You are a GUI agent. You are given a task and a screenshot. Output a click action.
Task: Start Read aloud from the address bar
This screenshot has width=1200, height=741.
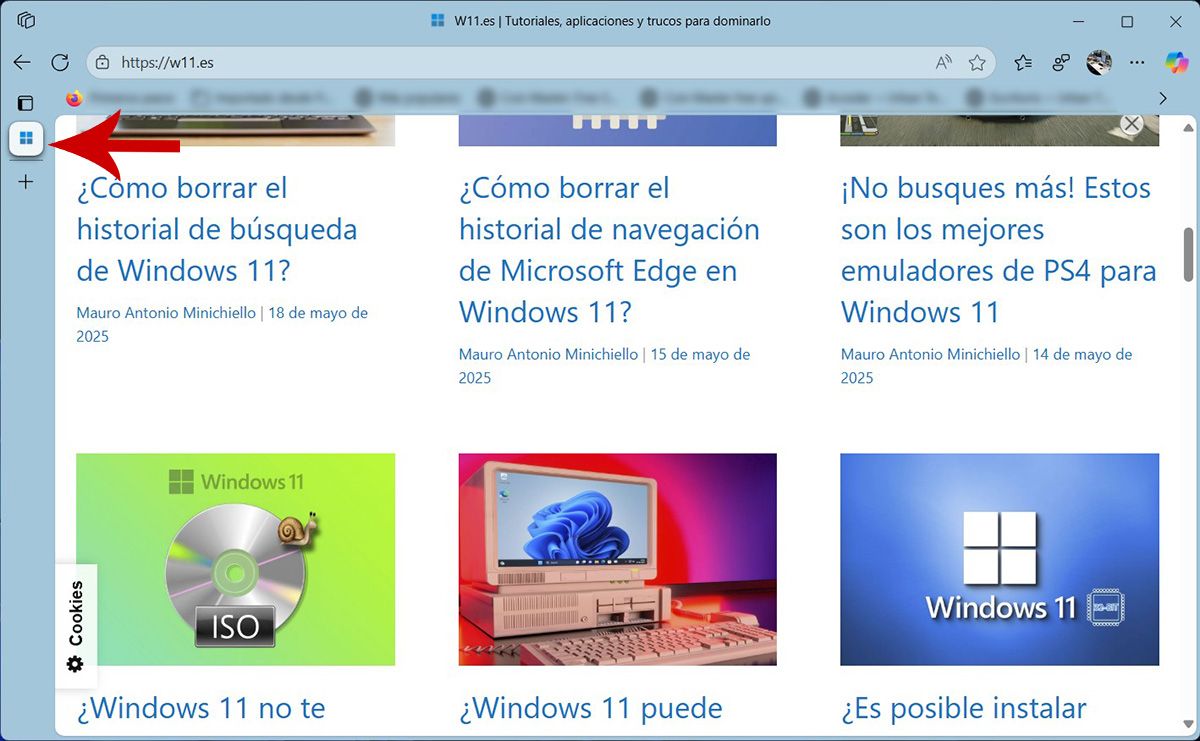943,62
